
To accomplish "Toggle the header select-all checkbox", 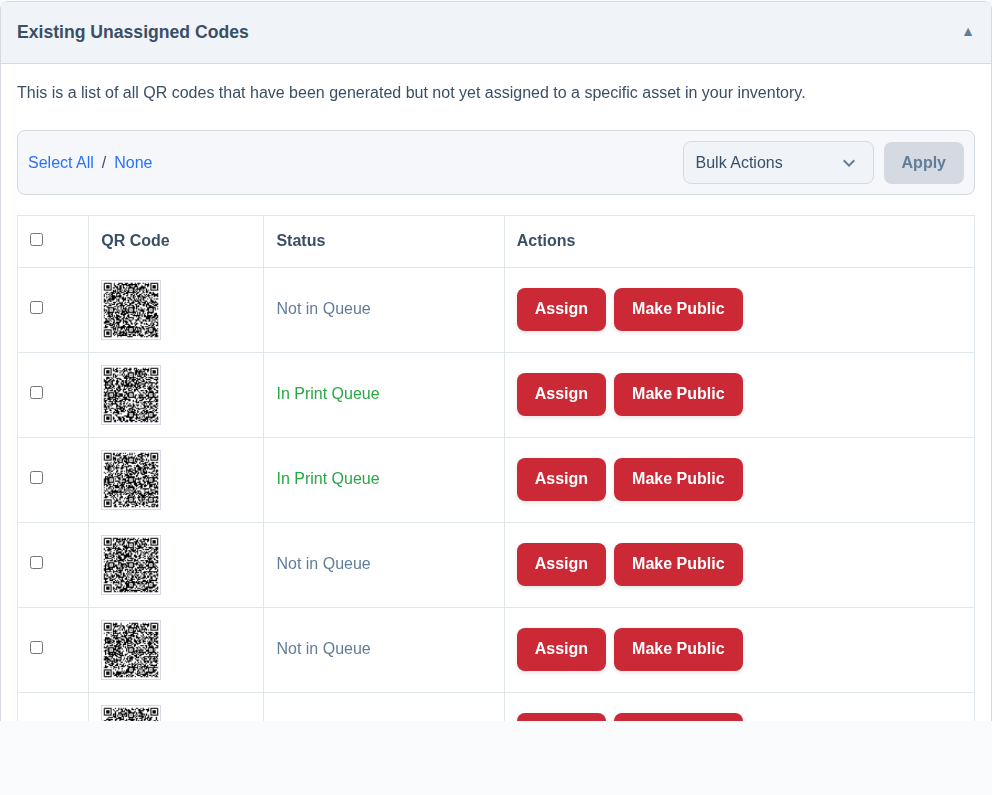I will [37, 240].
